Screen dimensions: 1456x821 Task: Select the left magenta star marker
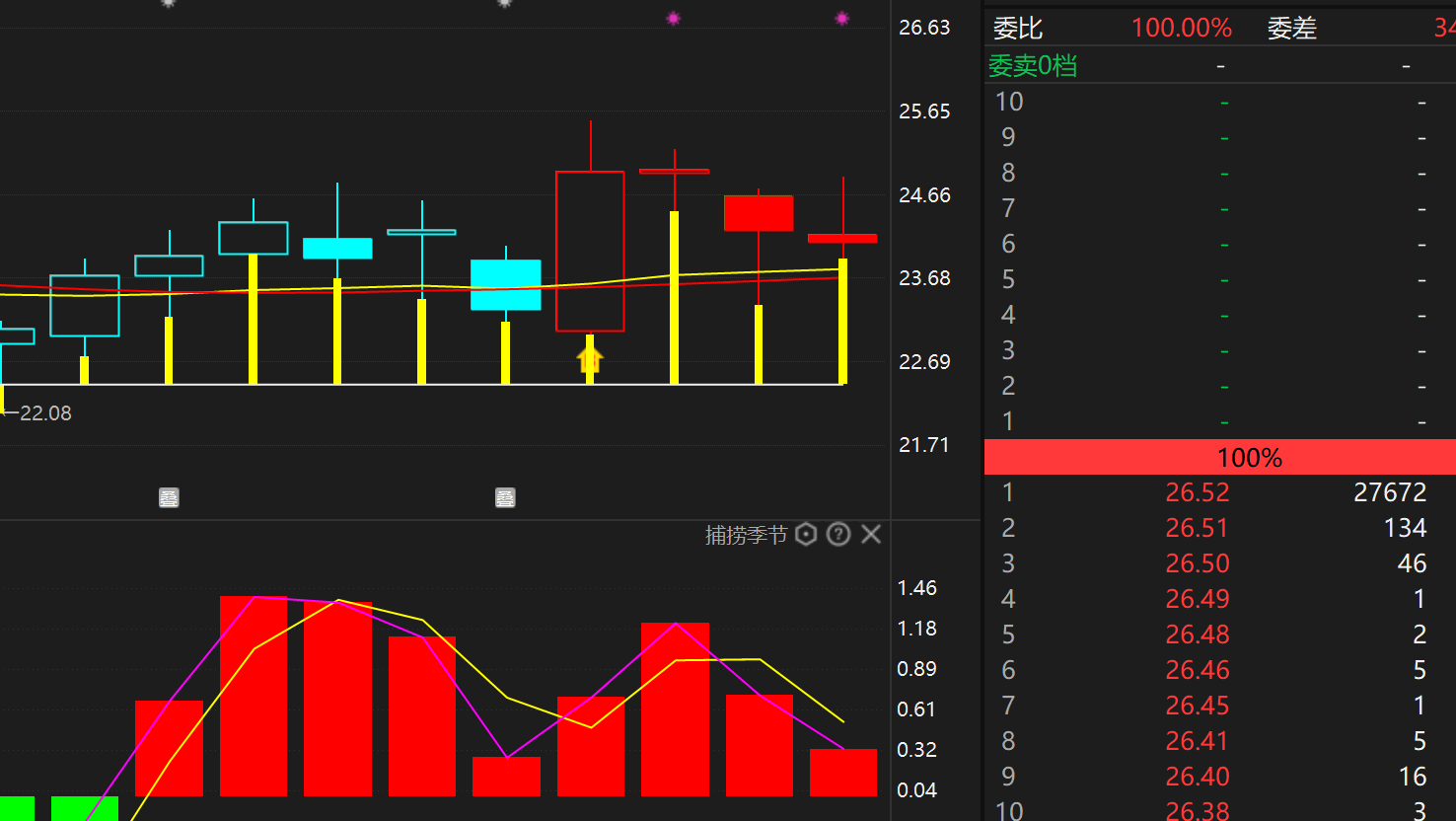(x=673, y=18)
